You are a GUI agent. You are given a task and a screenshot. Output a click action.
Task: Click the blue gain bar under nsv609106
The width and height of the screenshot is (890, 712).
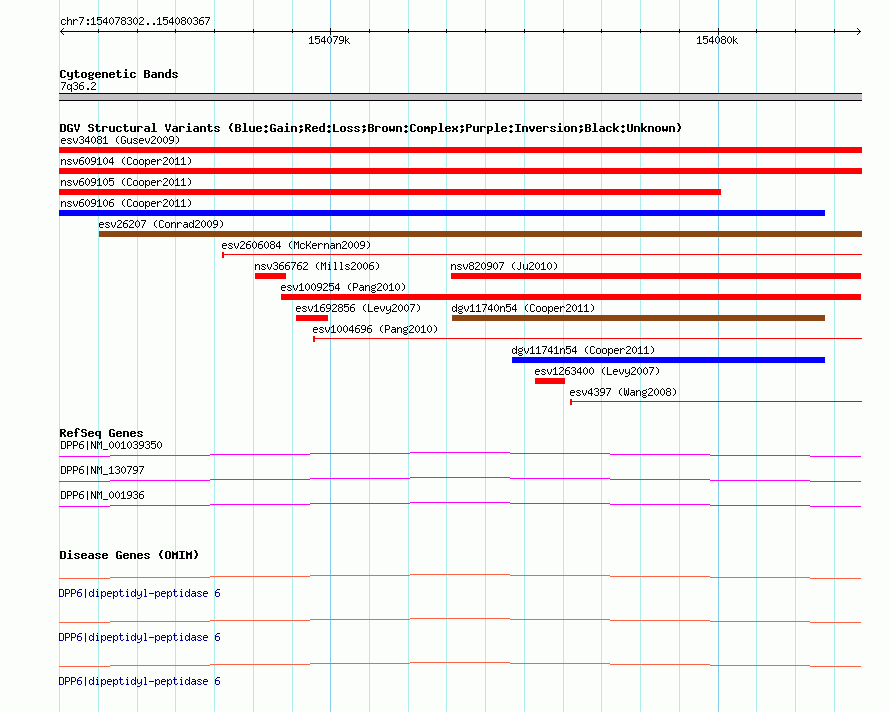point(442,213)
